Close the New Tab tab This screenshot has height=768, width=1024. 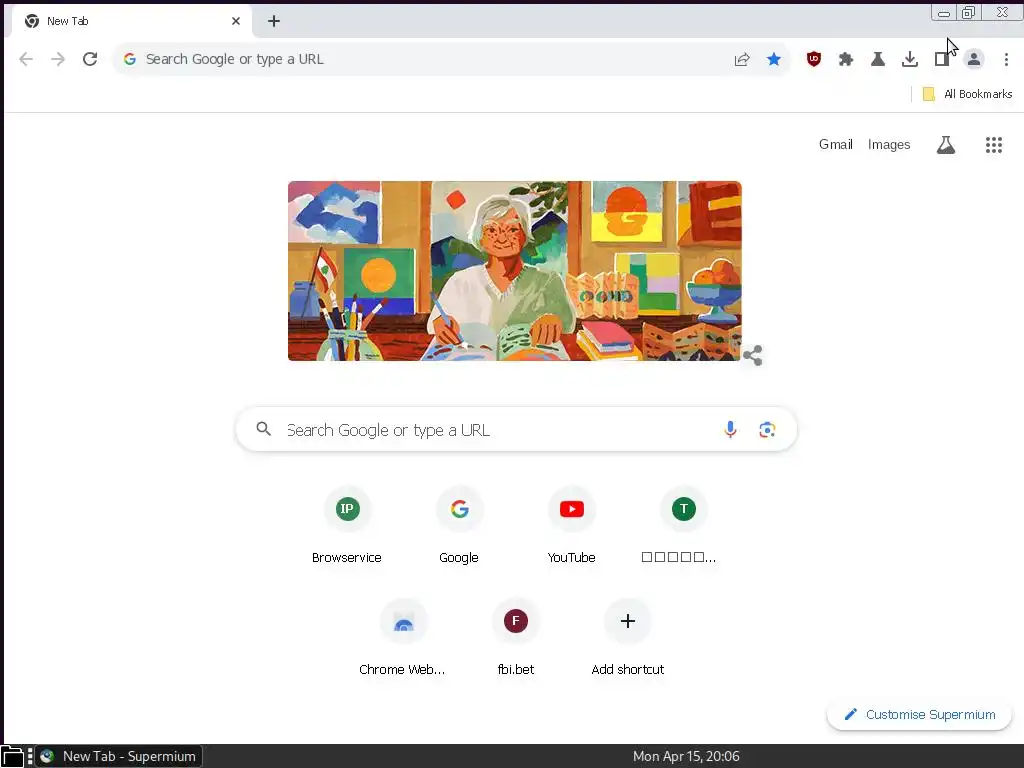236,21
